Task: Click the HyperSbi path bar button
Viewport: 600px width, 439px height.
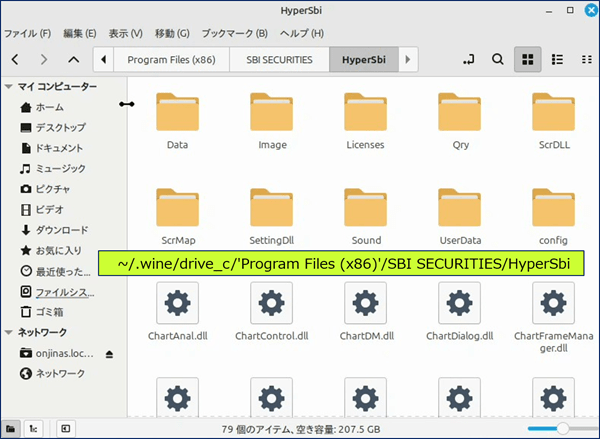Action: pos(364,60)
